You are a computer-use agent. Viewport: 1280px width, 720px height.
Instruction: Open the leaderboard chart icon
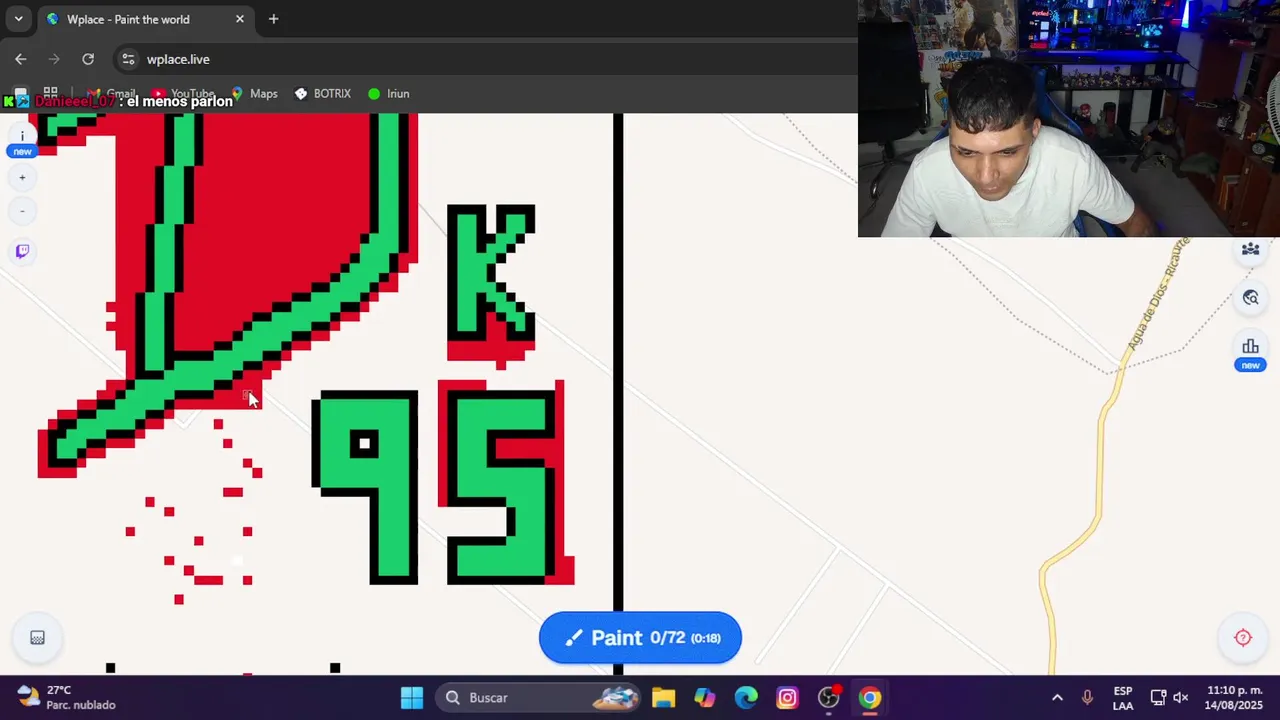pos(1250,346)
